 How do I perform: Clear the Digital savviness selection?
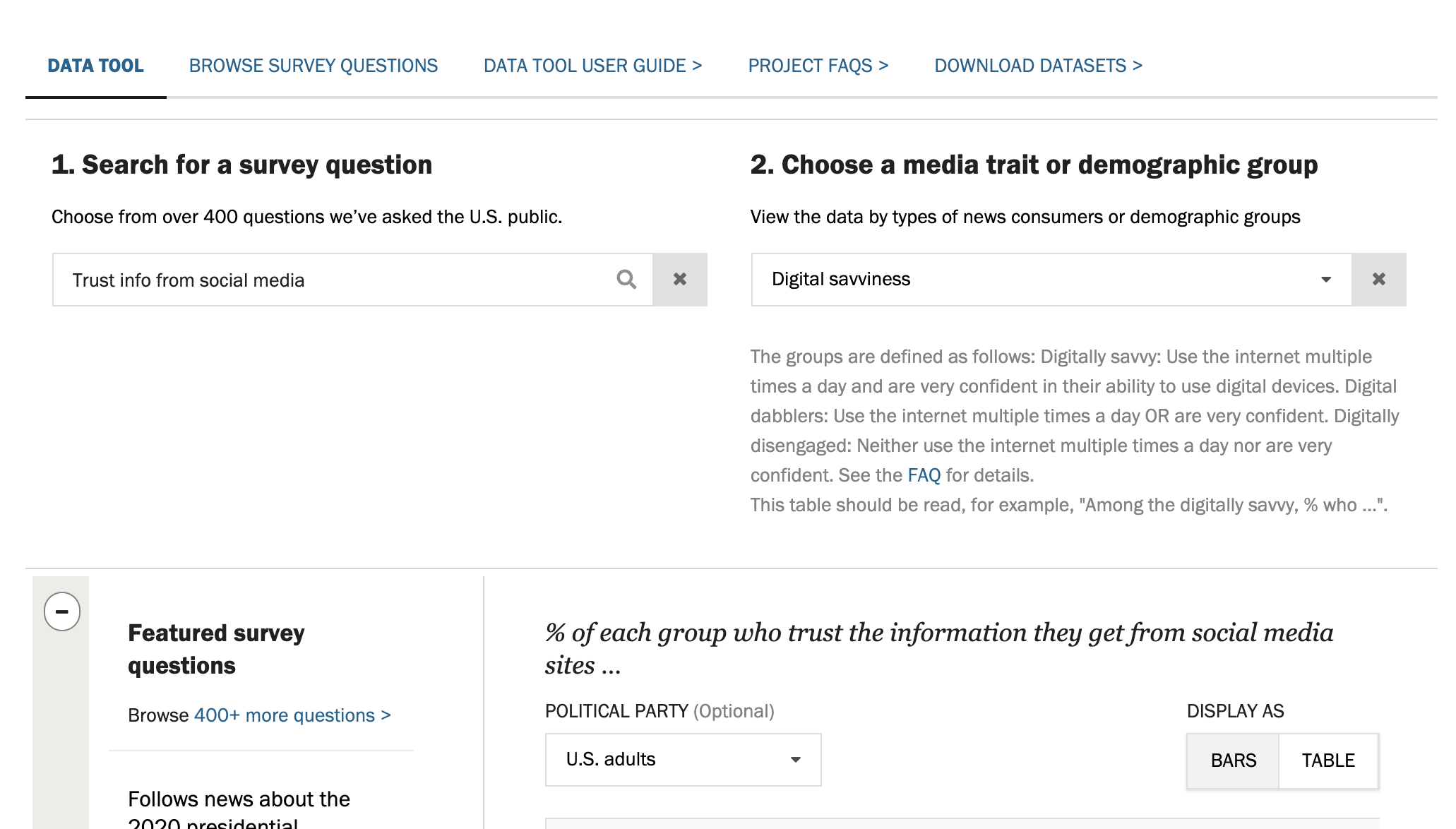pyautogui.click(x=1378, y=280)
